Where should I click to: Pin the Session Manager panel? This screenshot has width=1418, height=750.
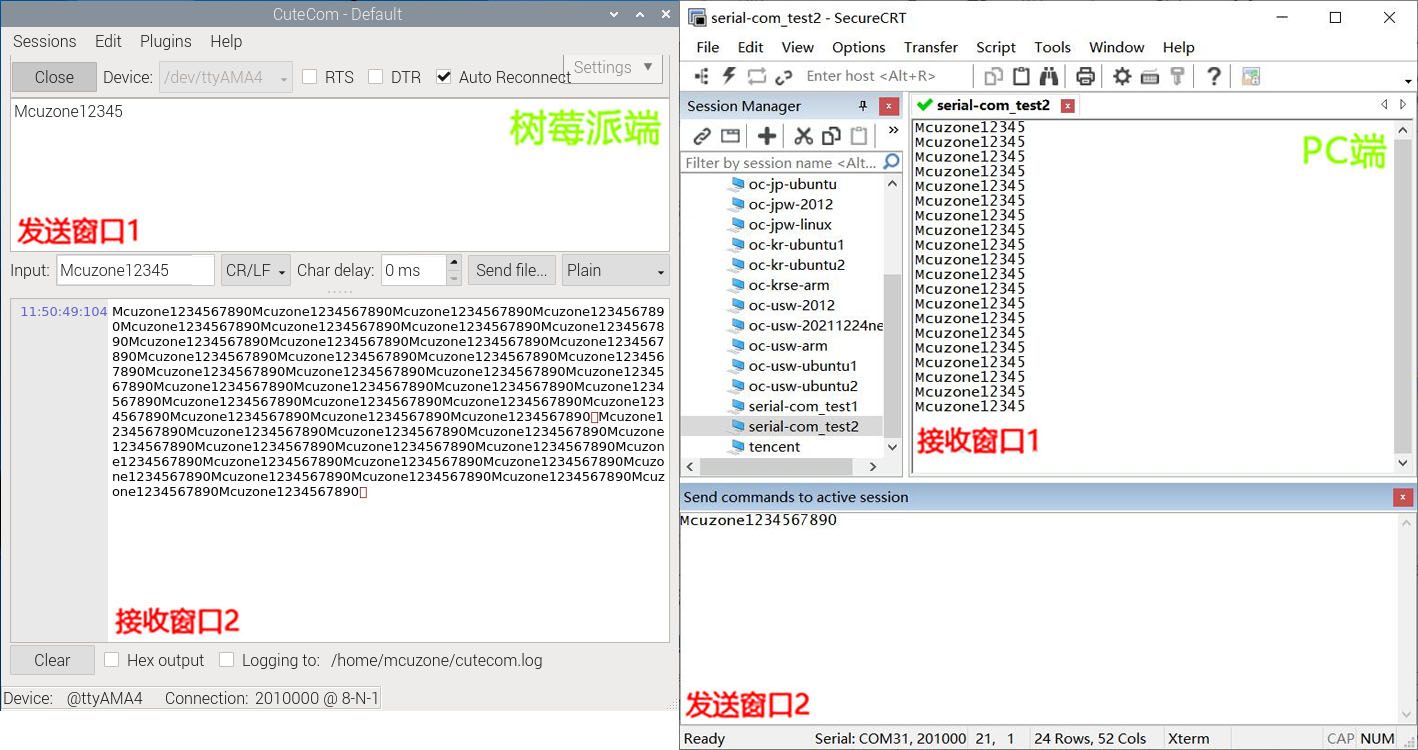click(863, 106)
